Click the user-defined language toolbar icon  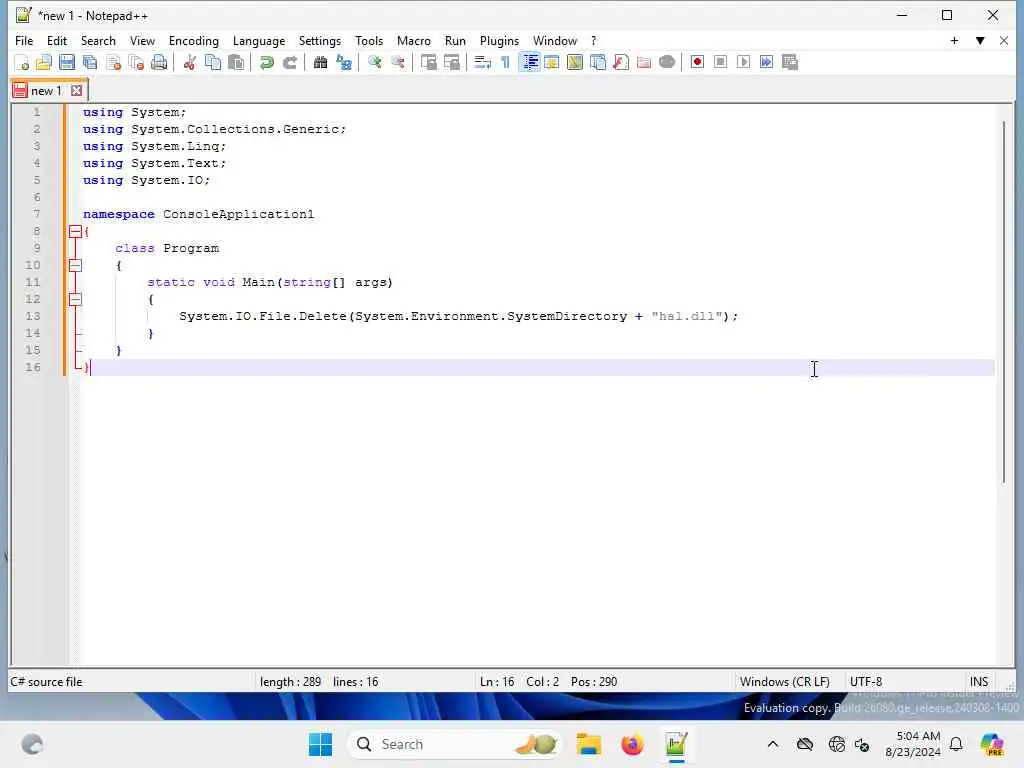click(552, 63)
